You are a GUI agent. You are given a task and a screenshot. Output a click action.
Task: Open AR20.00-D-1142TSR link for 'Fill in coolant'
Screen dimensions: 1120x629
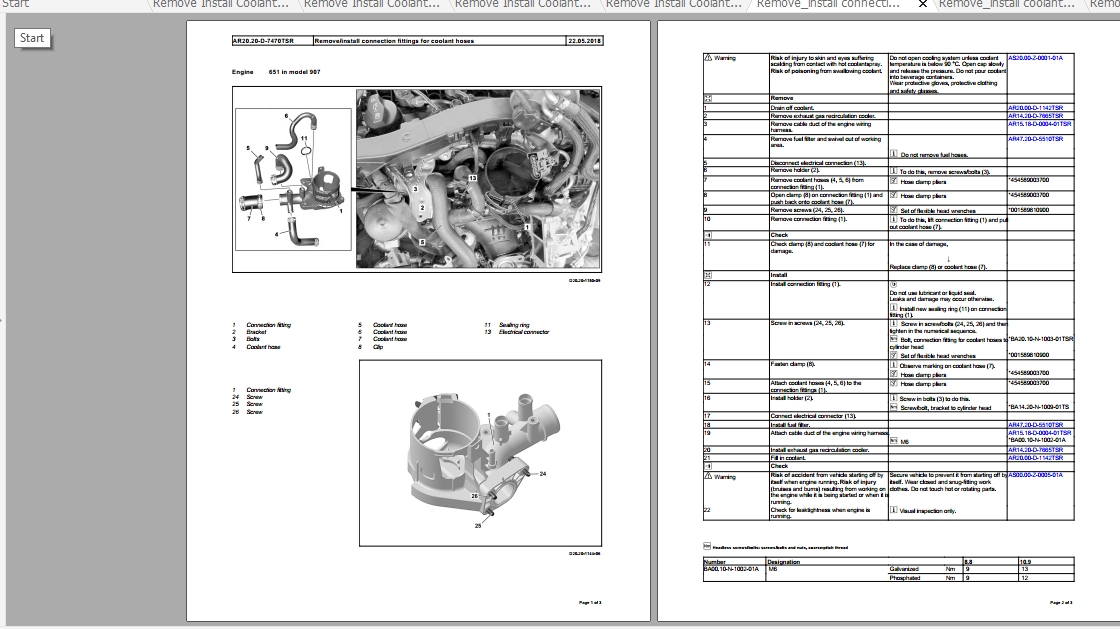[1035, 458]
